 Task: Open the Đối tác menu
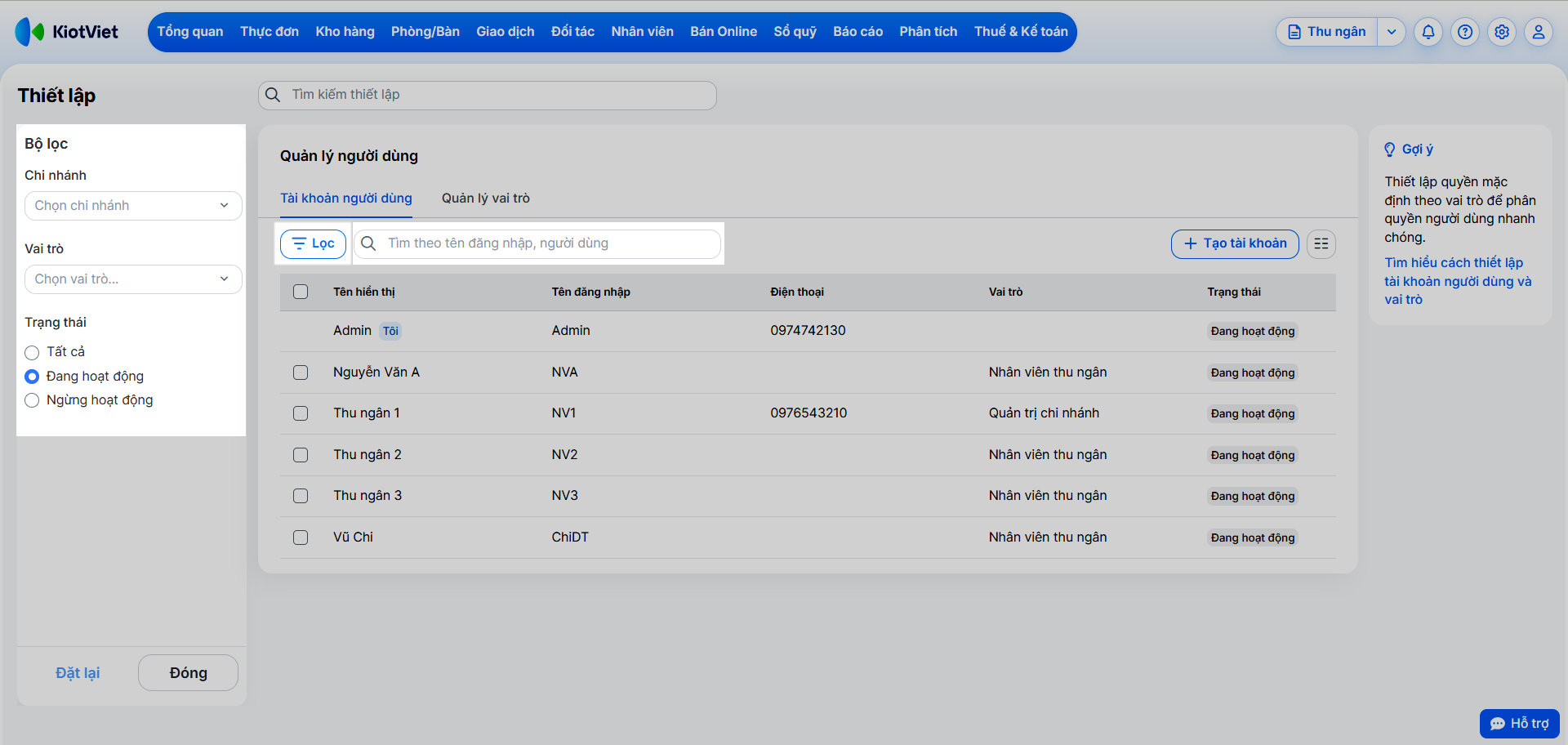click(572, 32)
